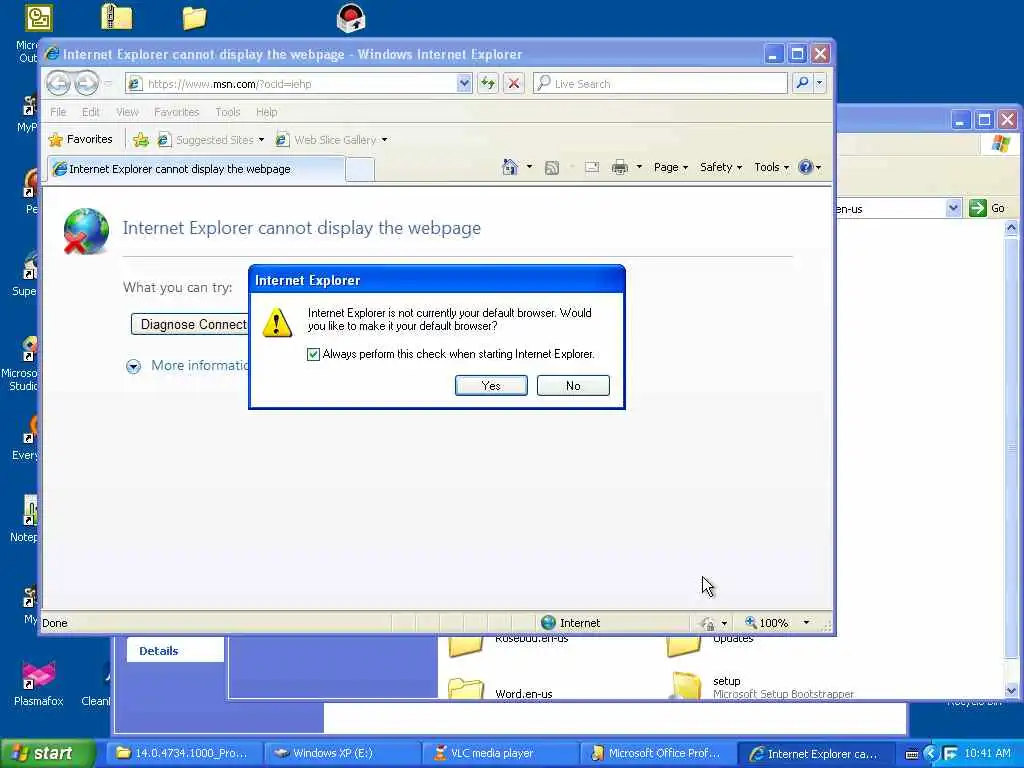Expand the Print options dropdown arrow
Screen dimensions: 1024x768
coord(639,167)
